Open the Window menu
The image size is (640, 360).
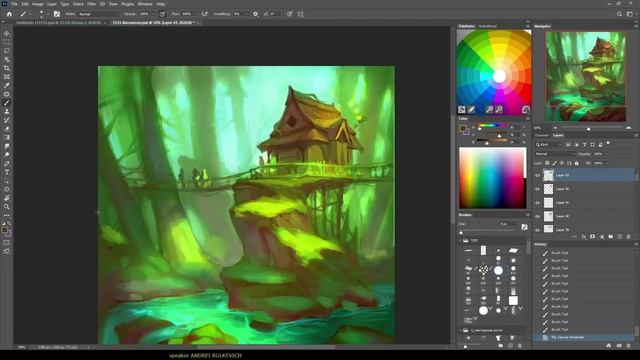pyautogui.click(x=145, y=4)
